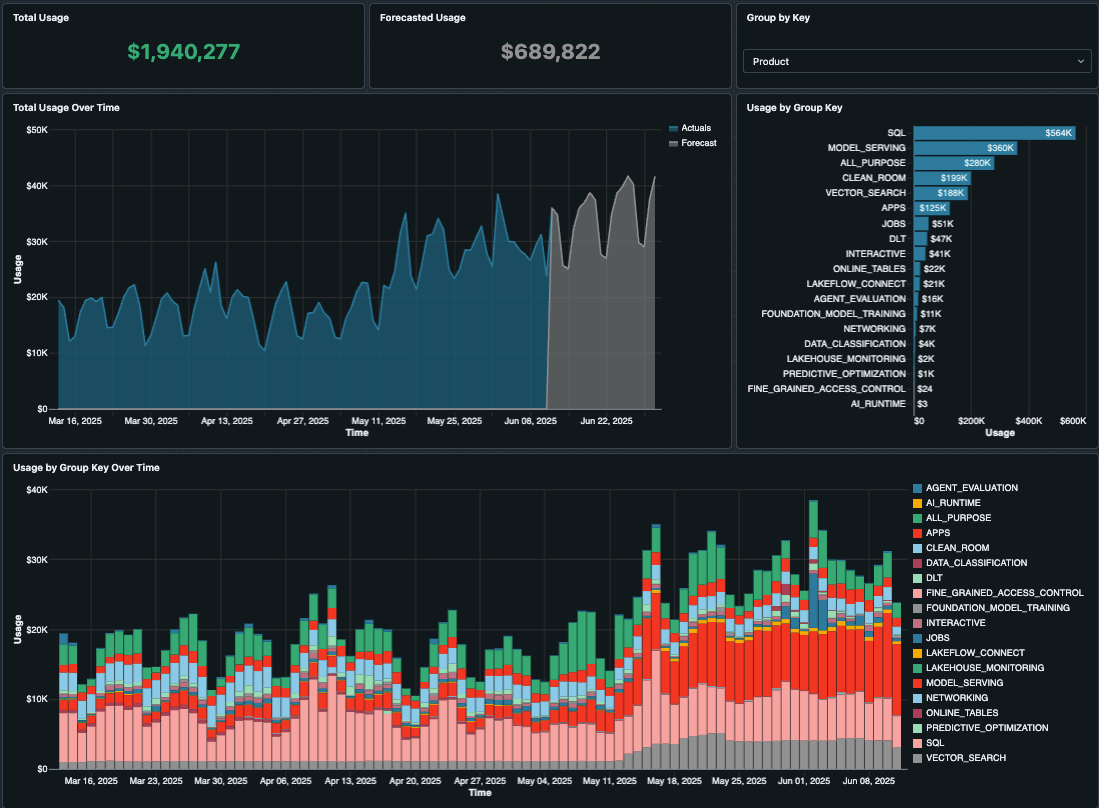Image resolution: width=1099 pixels, height=808 pixels.
Task: Click the SQL $564K bar
Action: click(994, 133)
